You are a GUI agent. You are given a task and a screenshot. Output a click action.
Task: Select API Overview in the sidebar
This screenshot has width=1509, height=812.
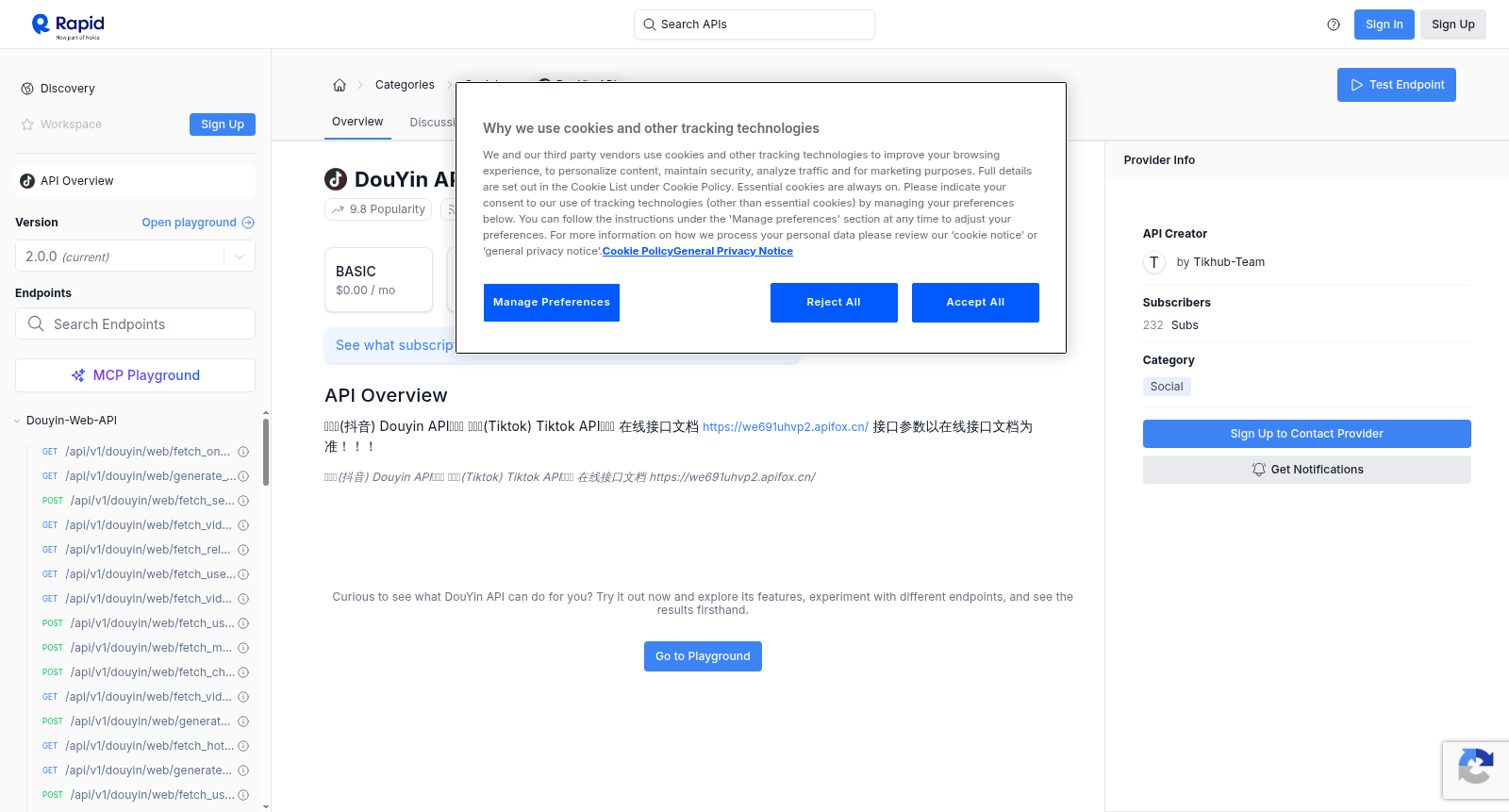135,181
